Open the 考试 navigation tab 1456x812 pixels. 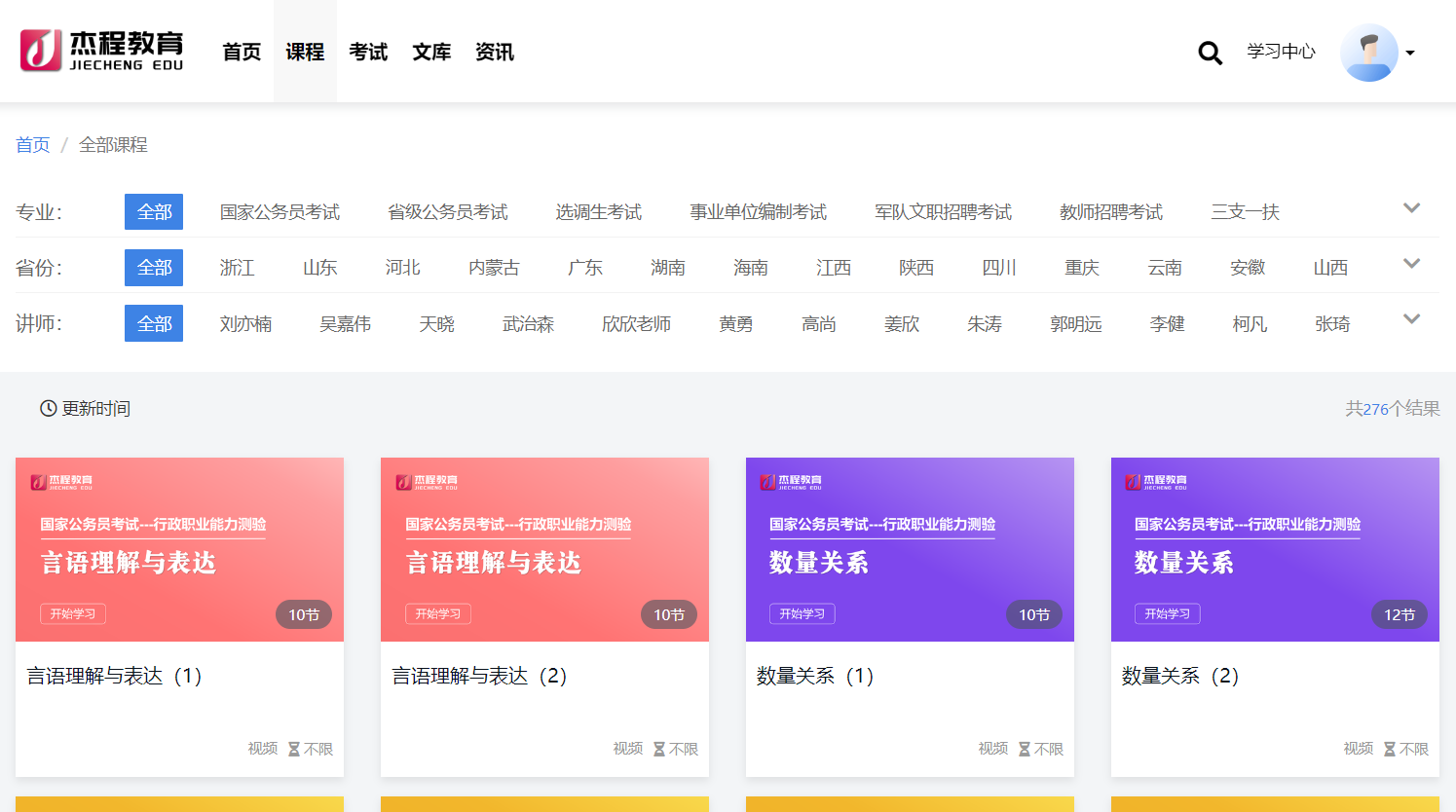368,52
